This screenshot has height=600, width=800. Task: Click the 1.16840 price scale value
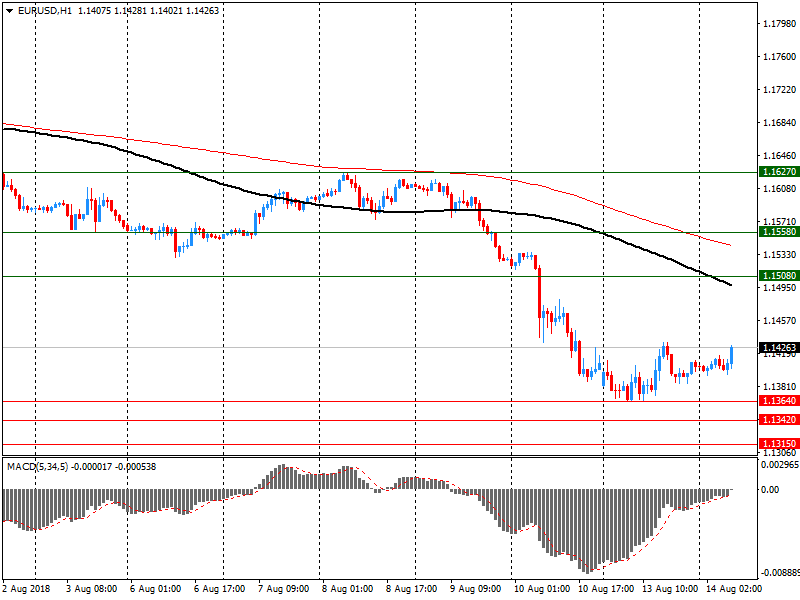tap(780, 122)
